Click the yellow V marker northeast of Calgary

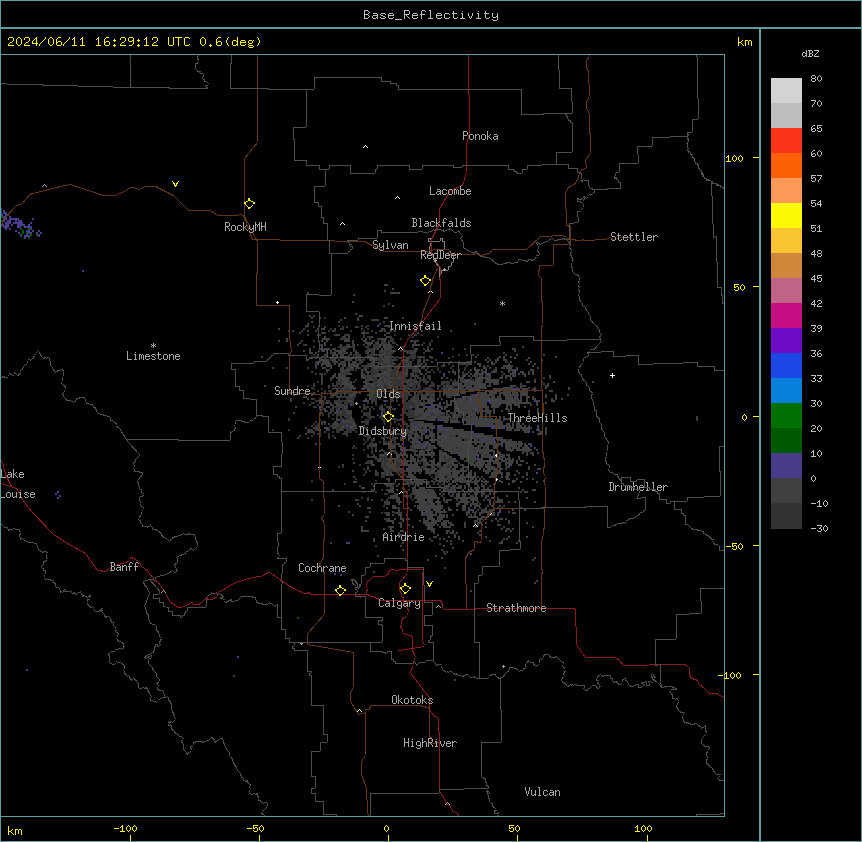(x=429, y=584)
